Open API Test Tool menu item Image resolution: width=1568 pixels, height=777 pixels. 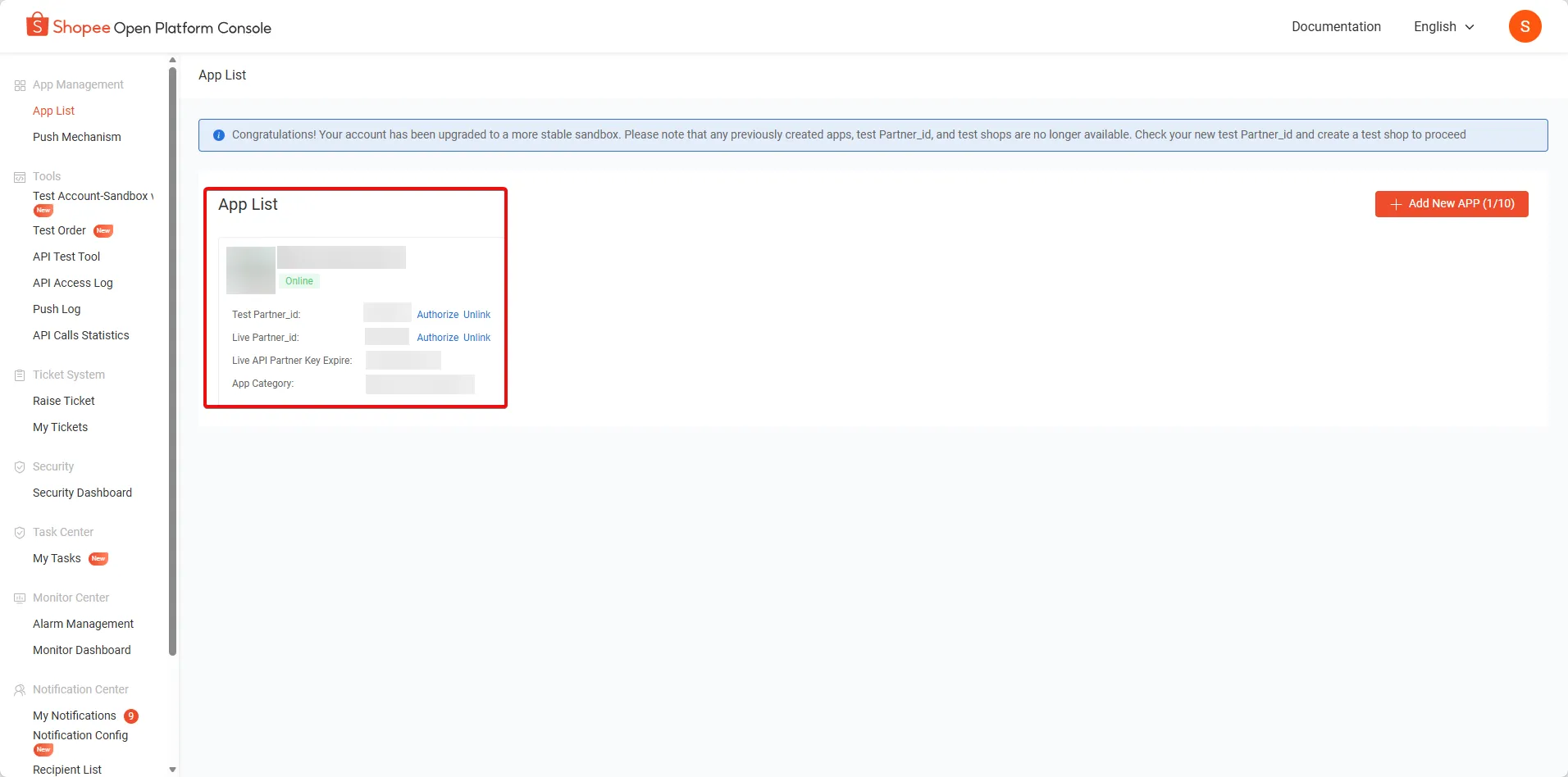66,257
